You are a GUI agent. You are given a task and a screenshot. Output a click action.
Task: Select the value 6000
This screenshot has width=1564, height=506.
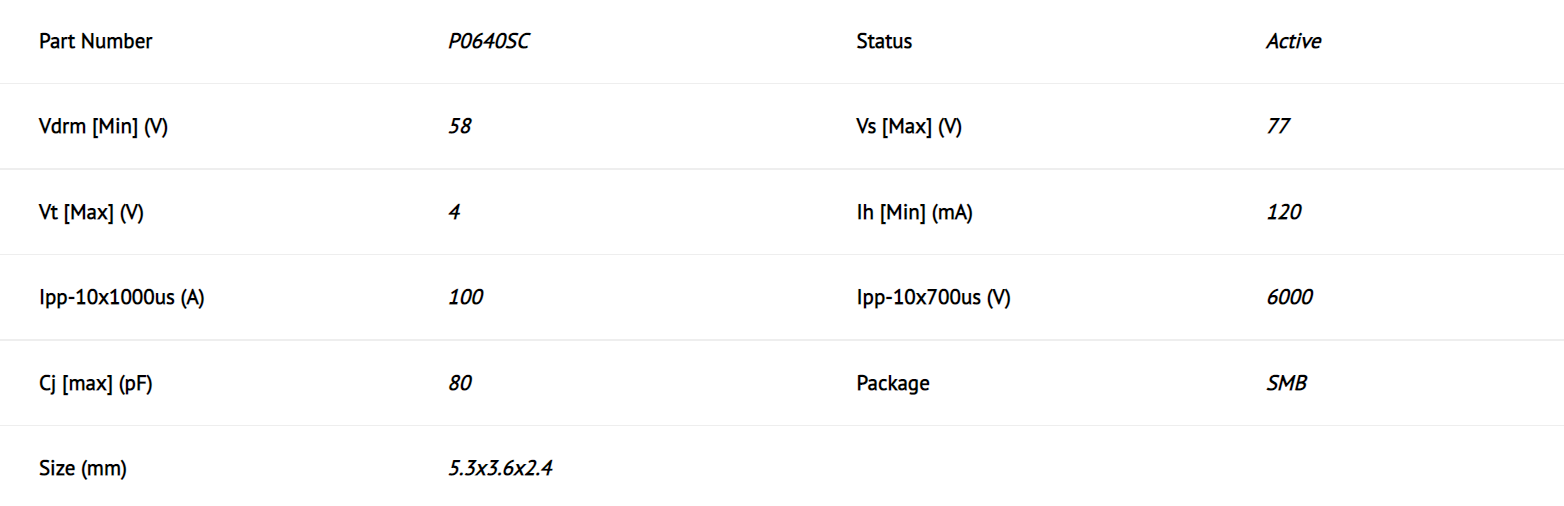[1290, 298]
